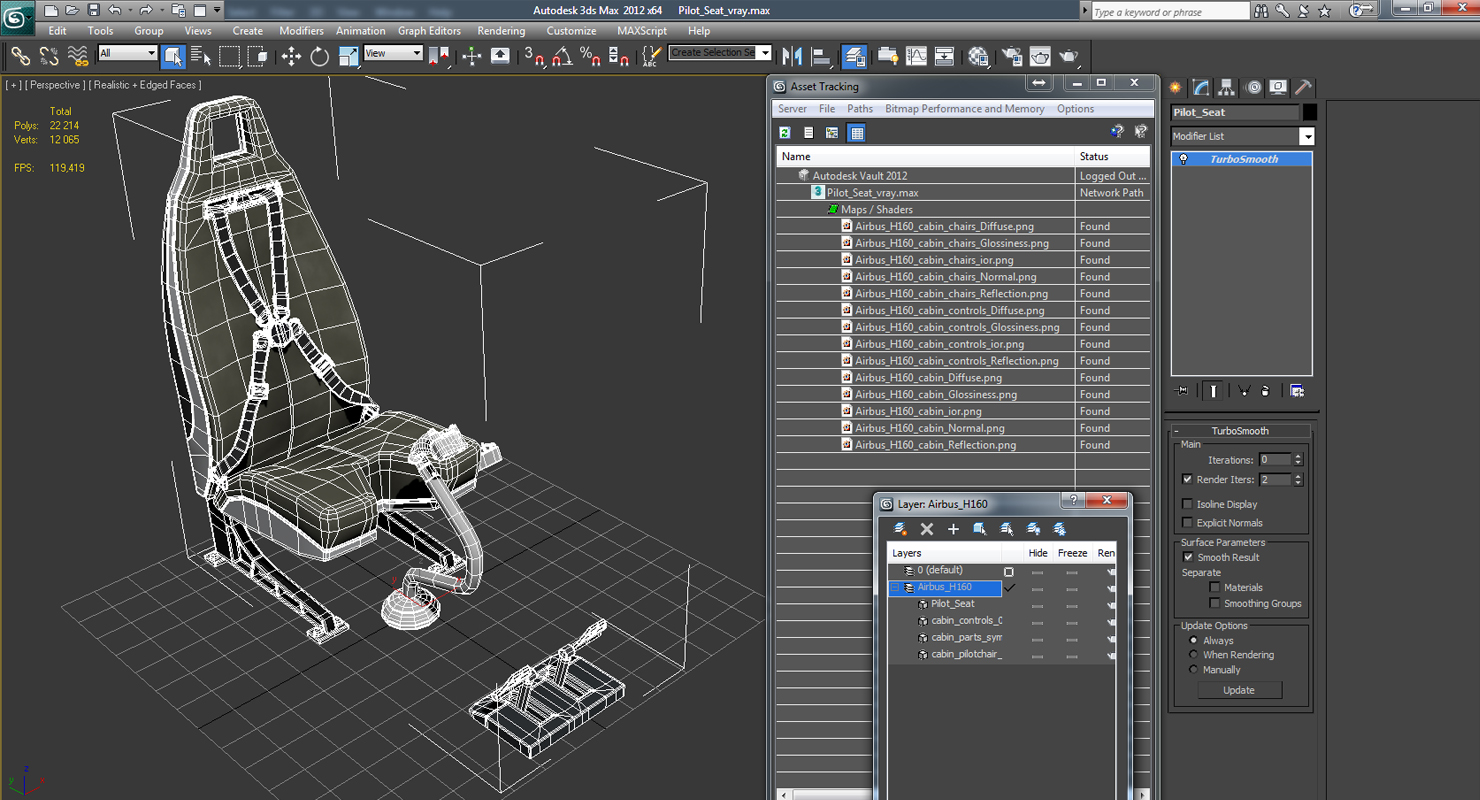
Task: Open Paths menu in Asset Tracking
Action: tap(860, 109)
